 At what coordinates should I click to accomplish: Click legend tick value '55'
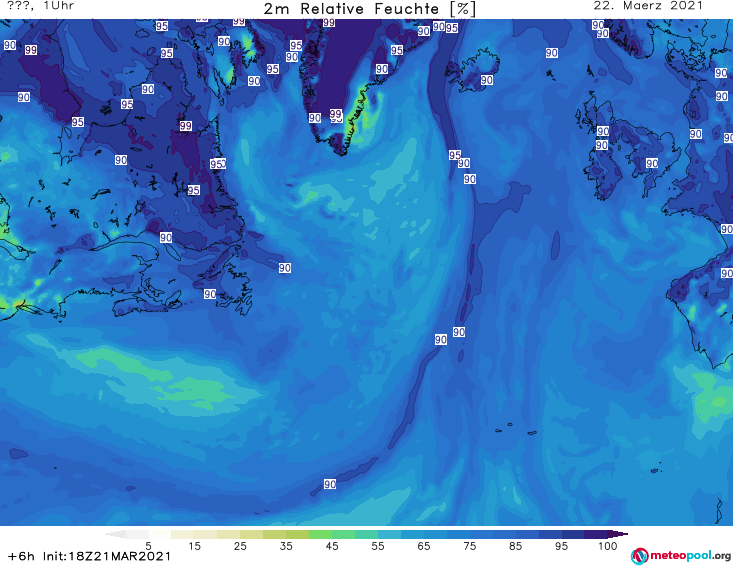tap(378, 546)
